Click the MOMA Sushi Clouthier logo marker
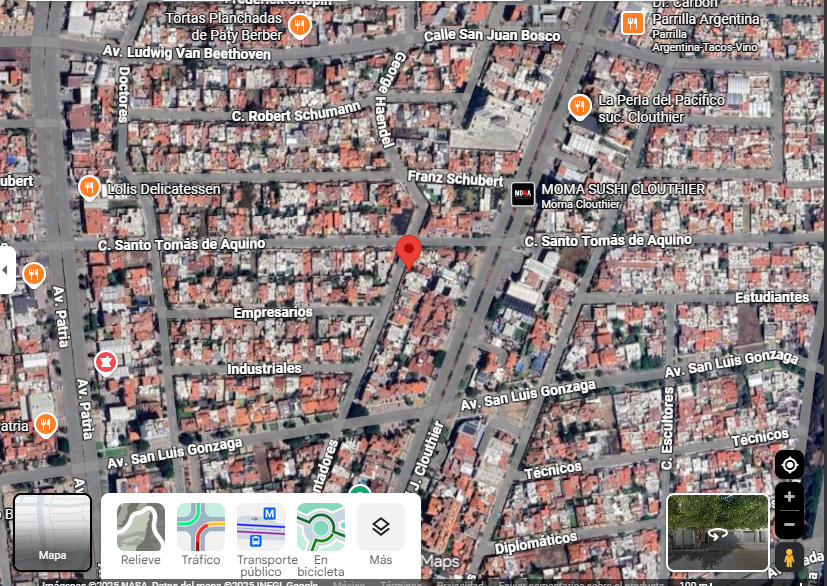Image resolution: width=827 pixels, height=586 pixels. (523, 194)
